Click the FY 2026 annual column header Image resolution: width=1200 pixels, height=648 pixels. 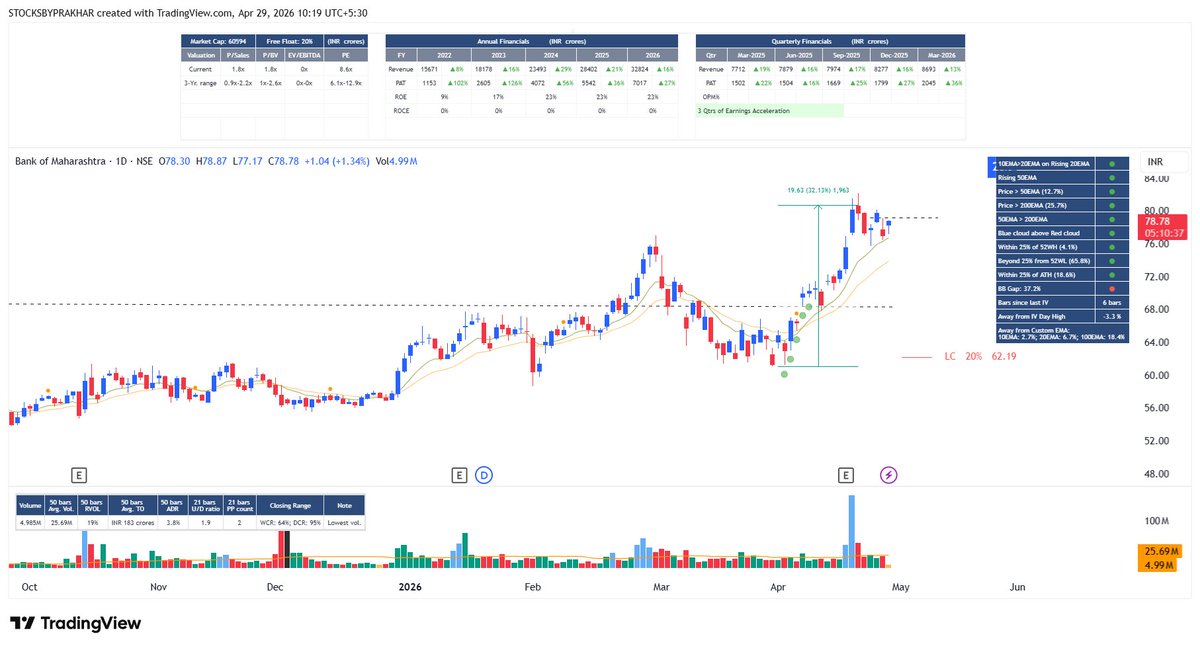[x=654, y=55]
